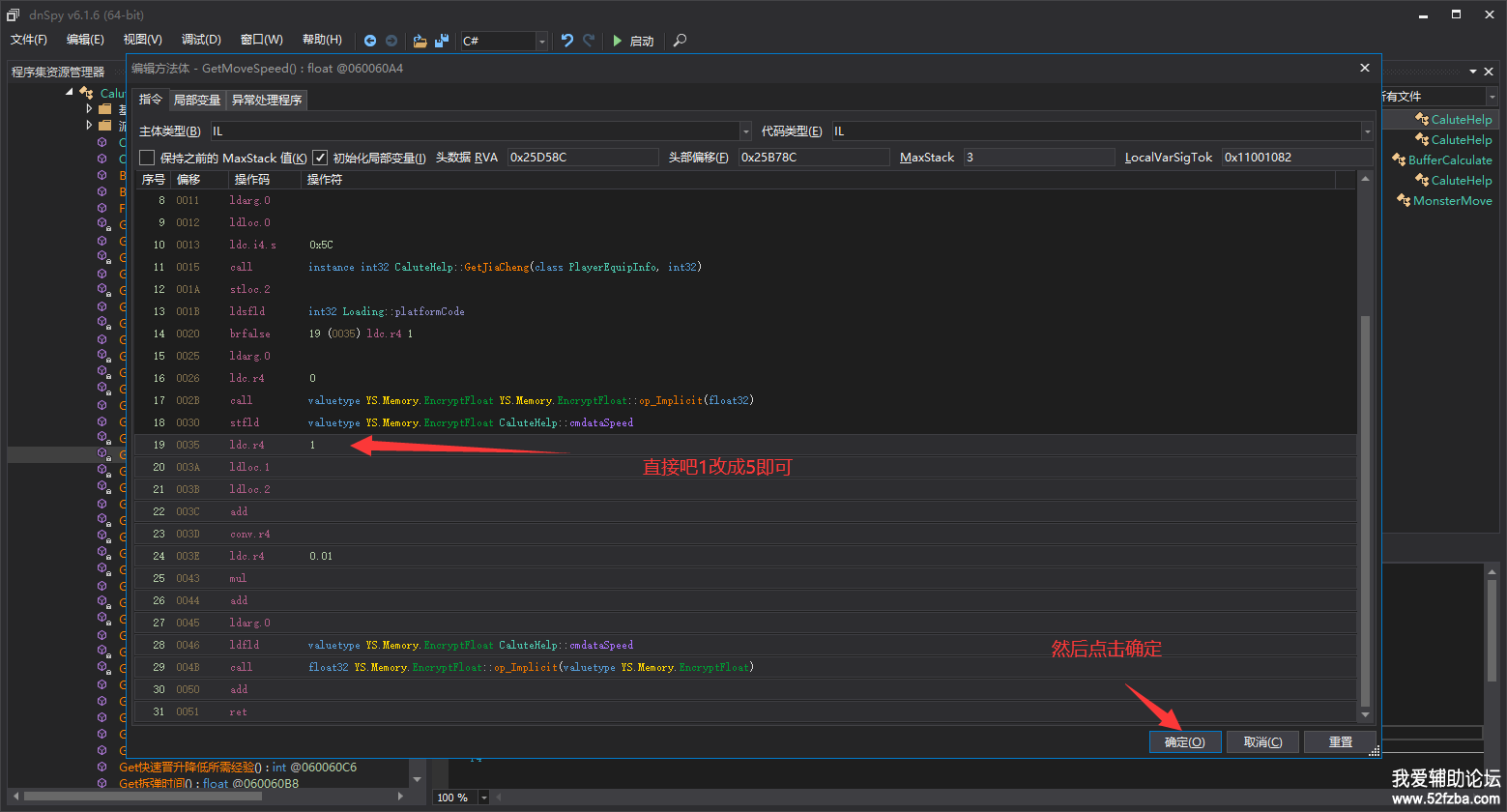Open the 调试(D) menu

(x=201, y=40)
